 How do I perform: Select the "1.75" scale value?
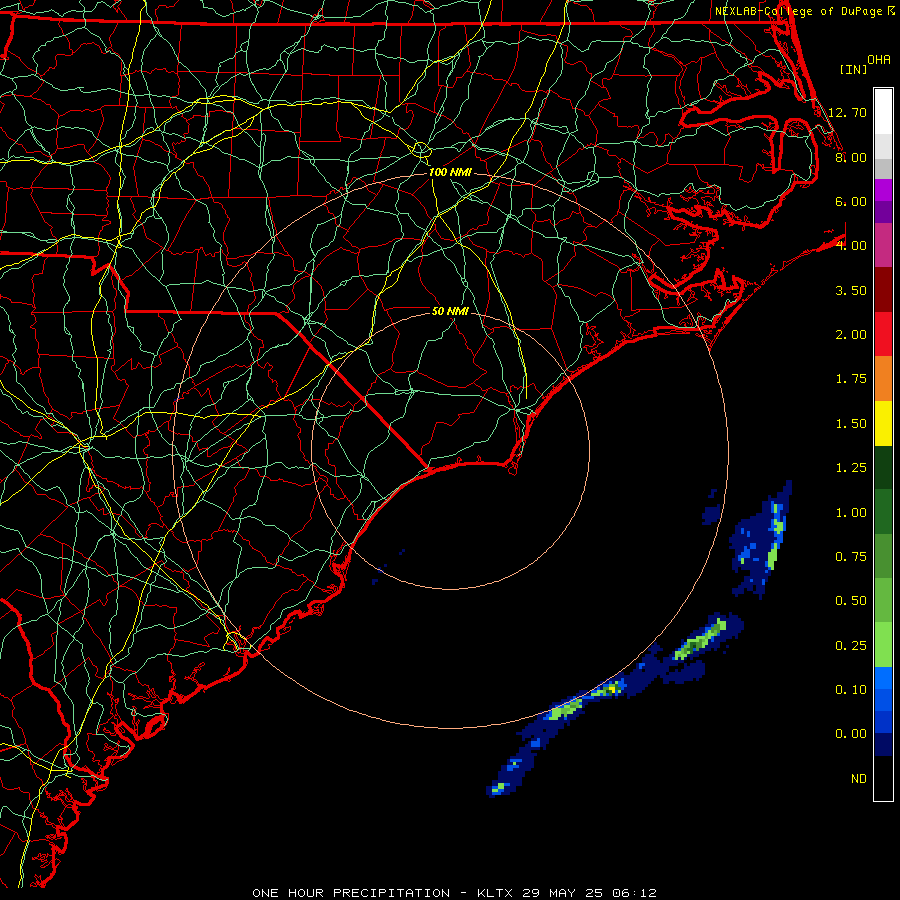point(851,379)
